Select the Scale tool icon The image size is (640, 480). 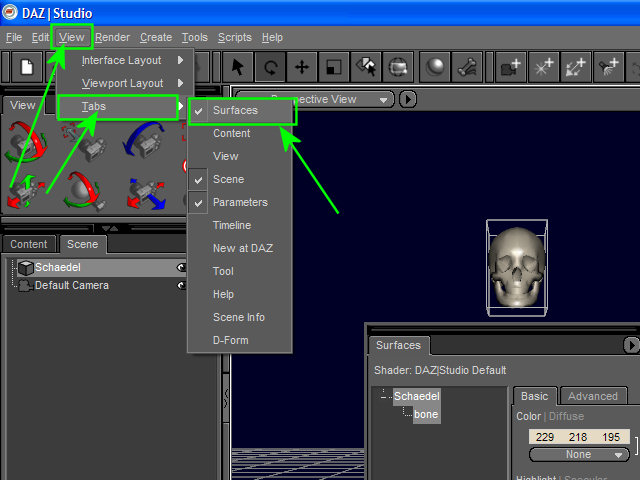[334, 67]
